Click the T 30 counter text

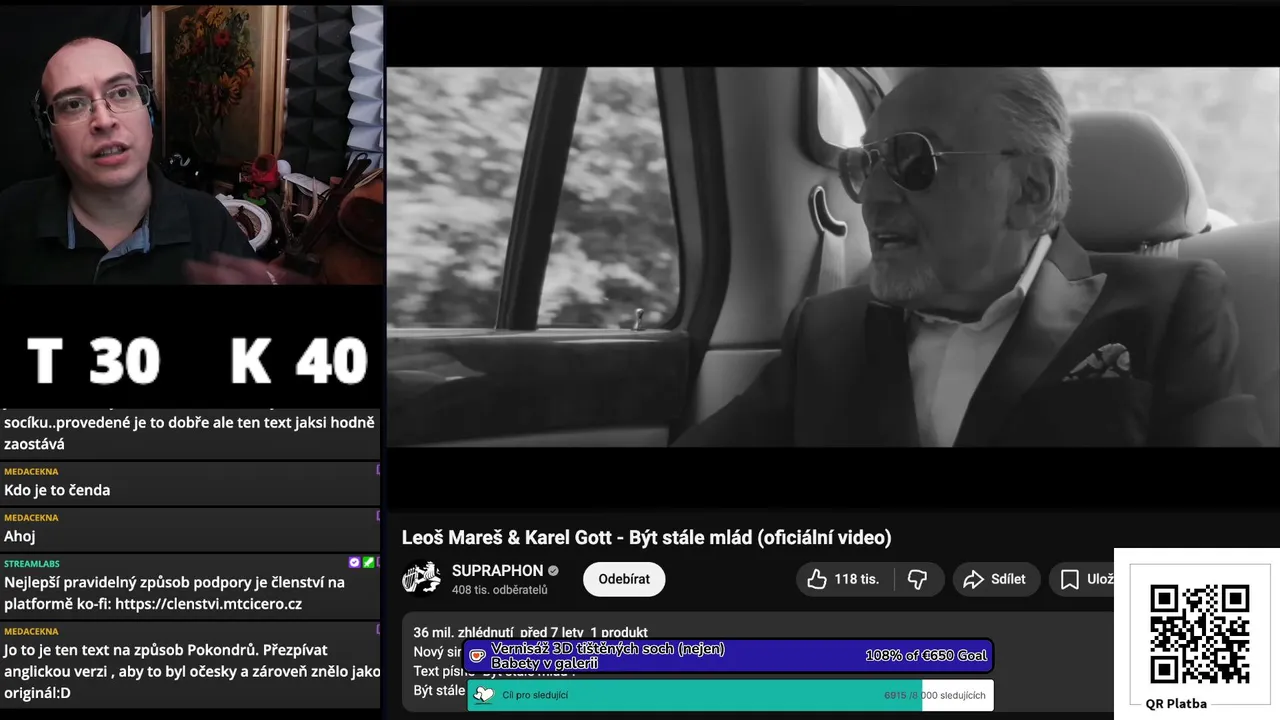point(93,361)
